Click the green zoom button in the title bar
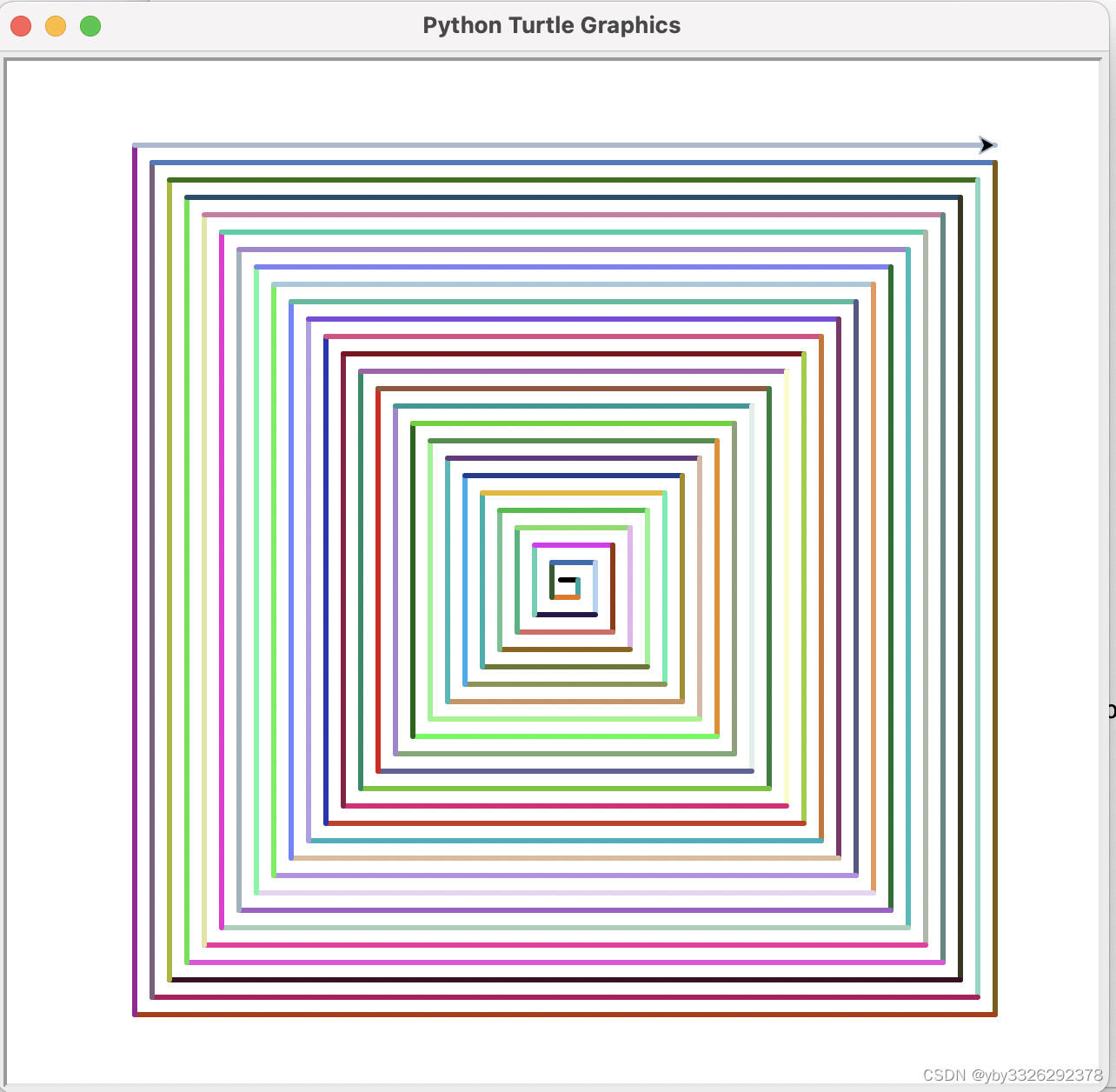The height and width of the screenshot is (1092, 1116). tap(90, 26)
